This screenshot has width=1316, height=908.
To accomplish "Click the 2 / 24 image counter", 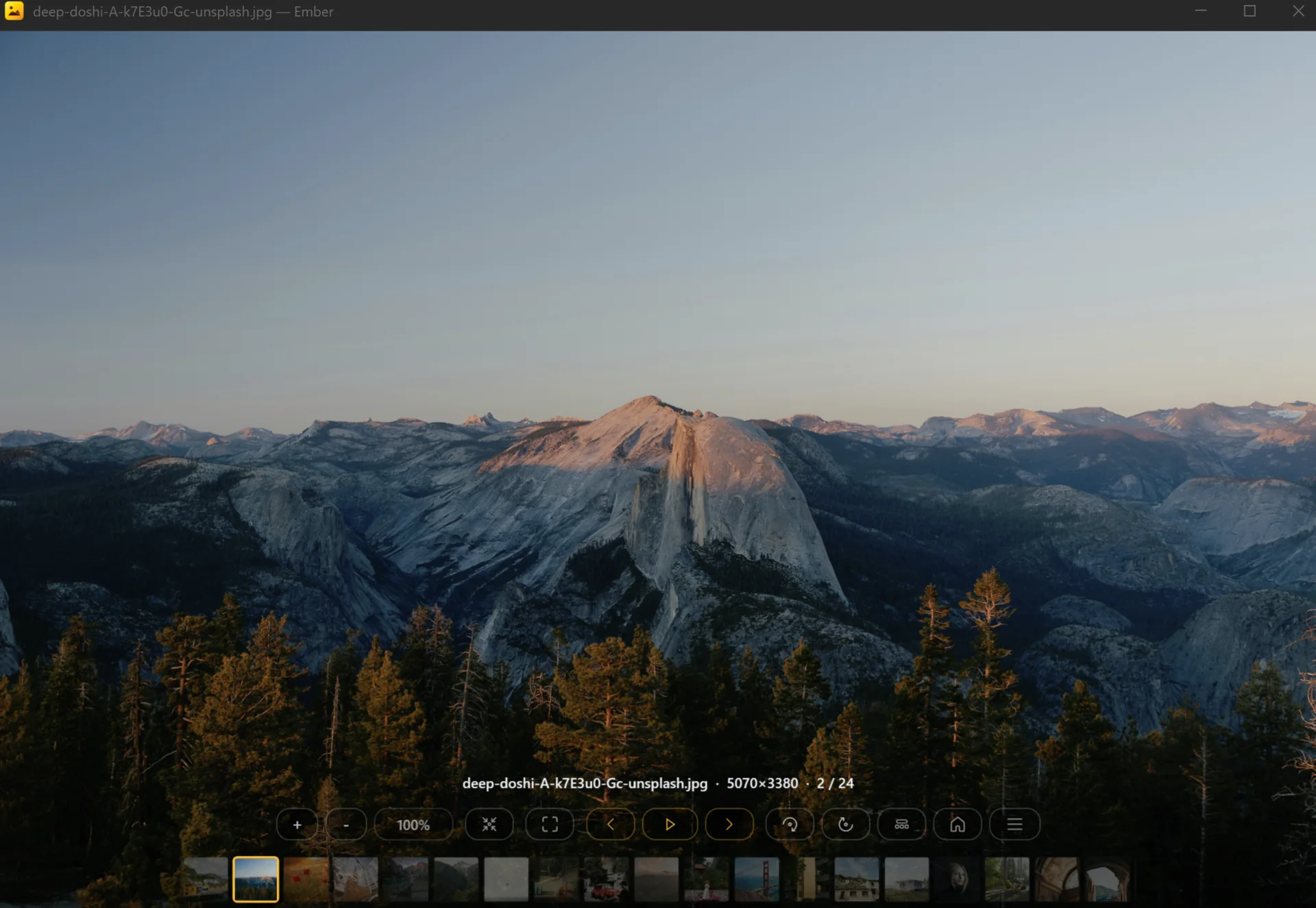I will [835, 783].
